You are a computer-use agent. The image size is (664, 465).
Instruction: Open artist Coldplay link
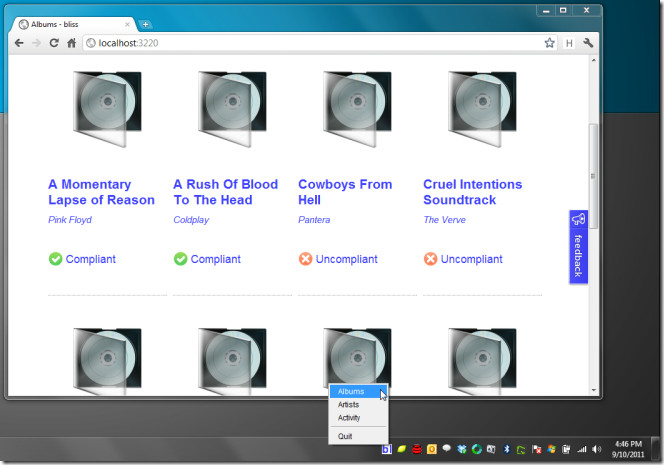(x=191, y=220)
